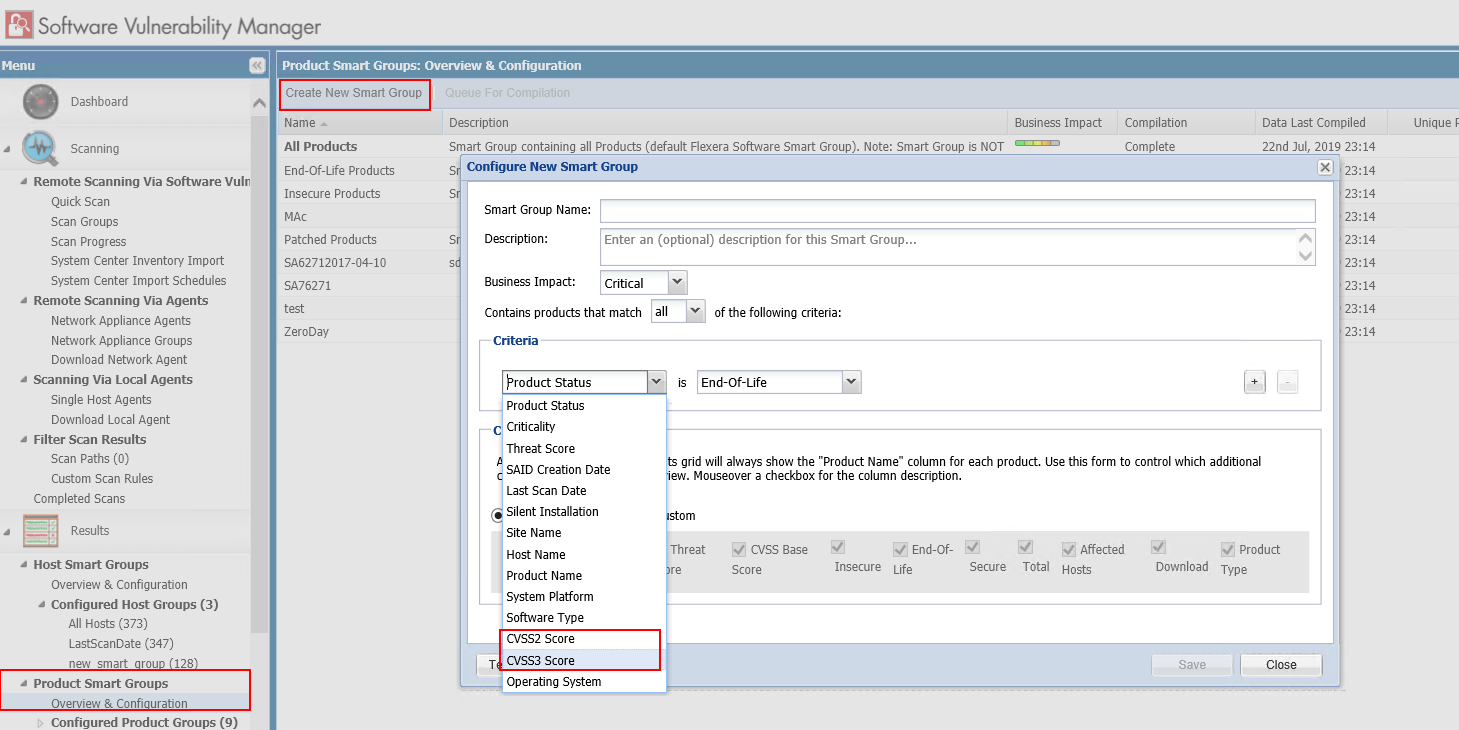
Task: Click the Description text area
Action: pos(948,247)
